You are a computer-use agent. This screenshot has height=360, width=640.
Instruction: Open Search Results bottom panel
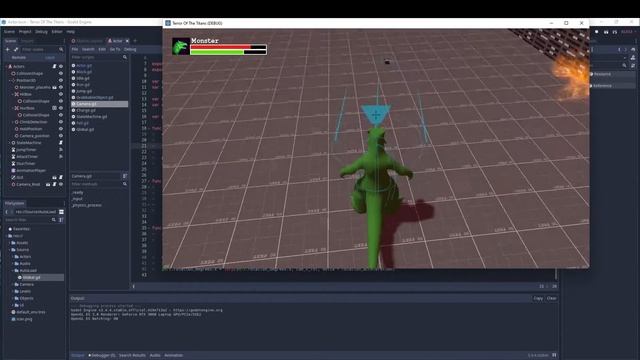[x=132, y=356]
